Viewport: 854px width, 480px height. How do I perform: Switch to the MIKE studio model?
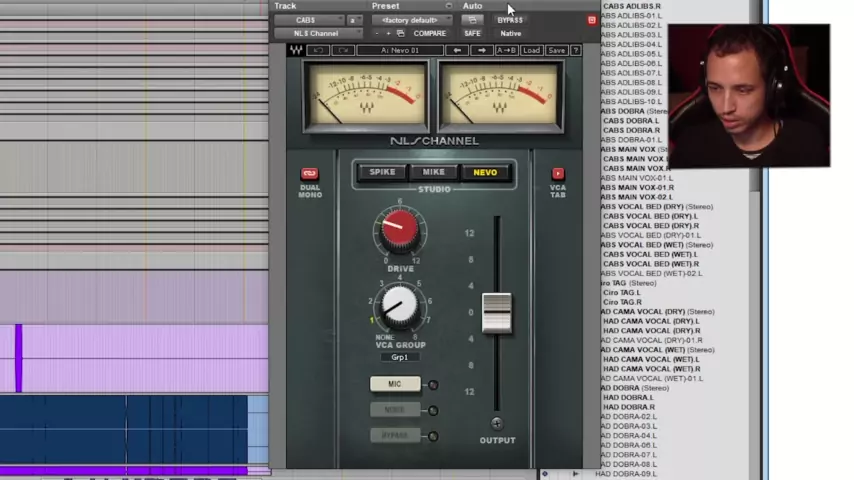click(x=434, y=172)
